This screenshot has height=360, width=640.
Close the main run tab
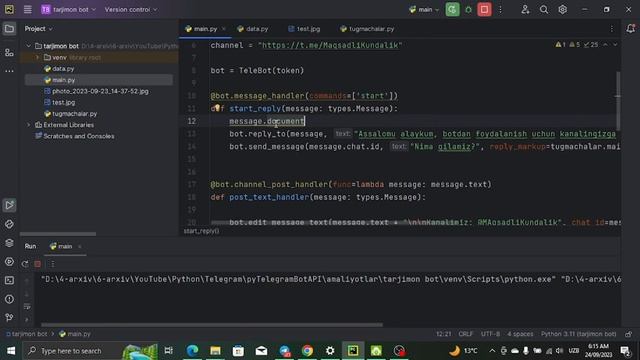click(80, 247)
